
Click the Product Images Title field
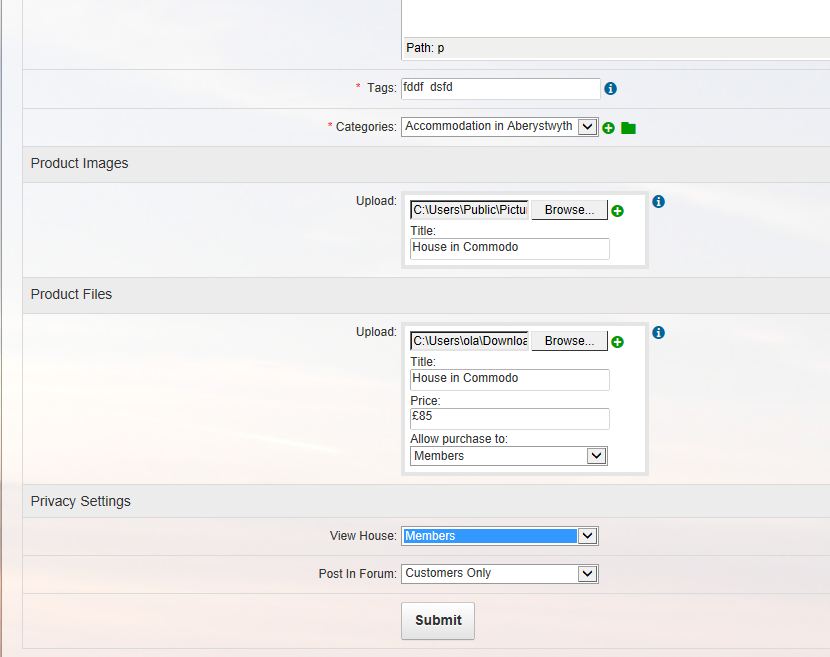coord(509,248)
